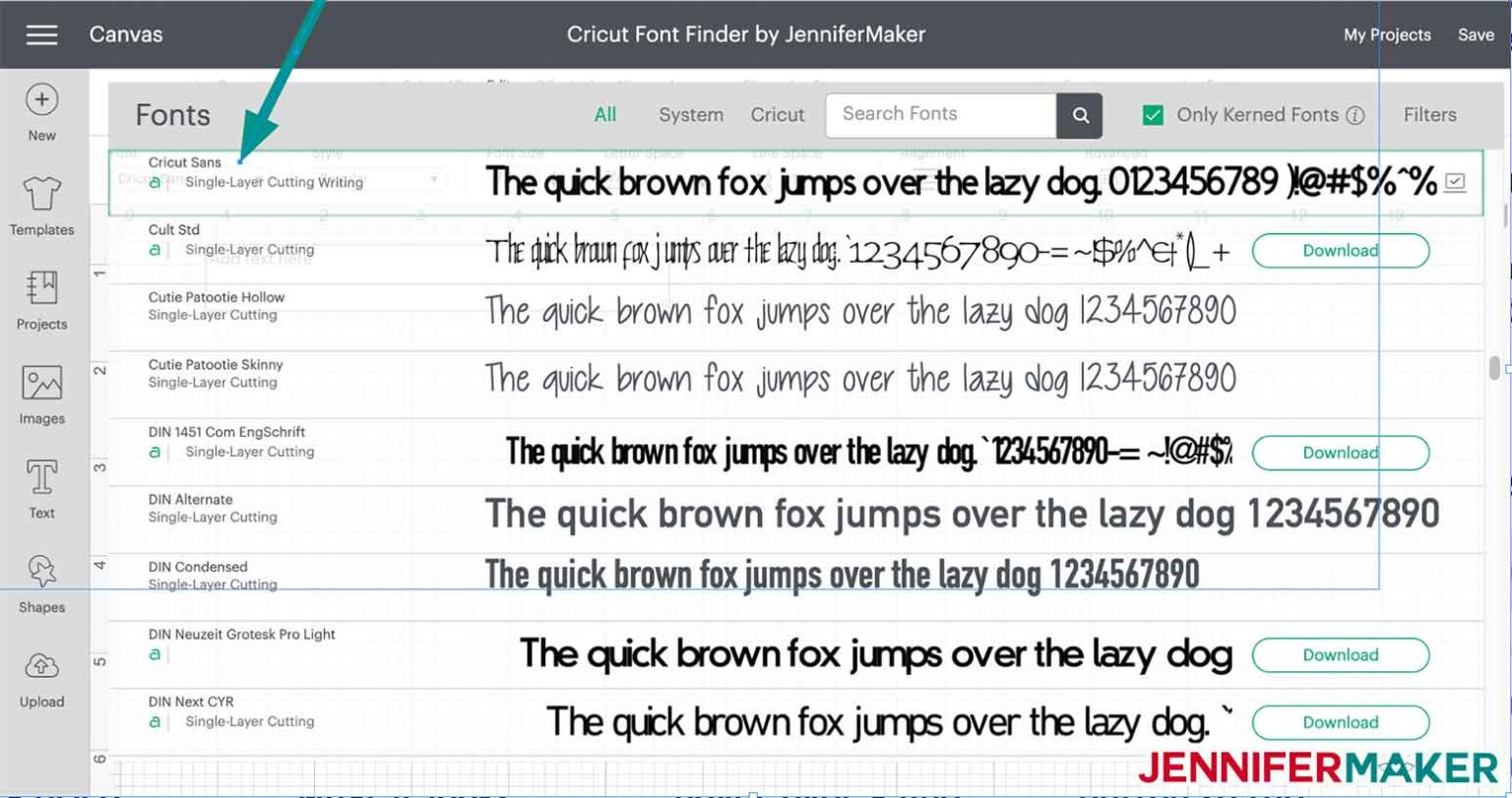This screenshot has width=1512, height=798.
Task: Click the Upload icon
Action: click(x=41, y=666)
